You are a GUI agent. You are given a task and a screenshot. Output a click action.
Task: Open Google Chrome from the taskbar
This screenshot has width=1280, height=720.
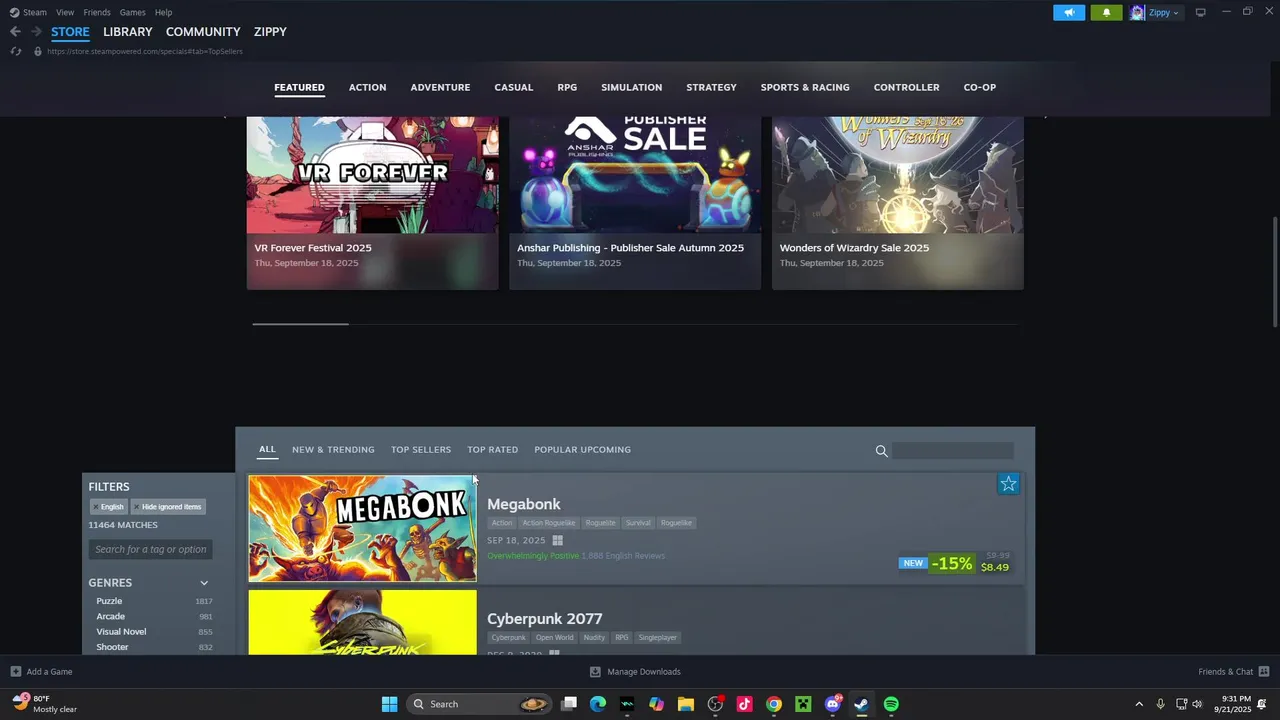click(x=774, y=704)
